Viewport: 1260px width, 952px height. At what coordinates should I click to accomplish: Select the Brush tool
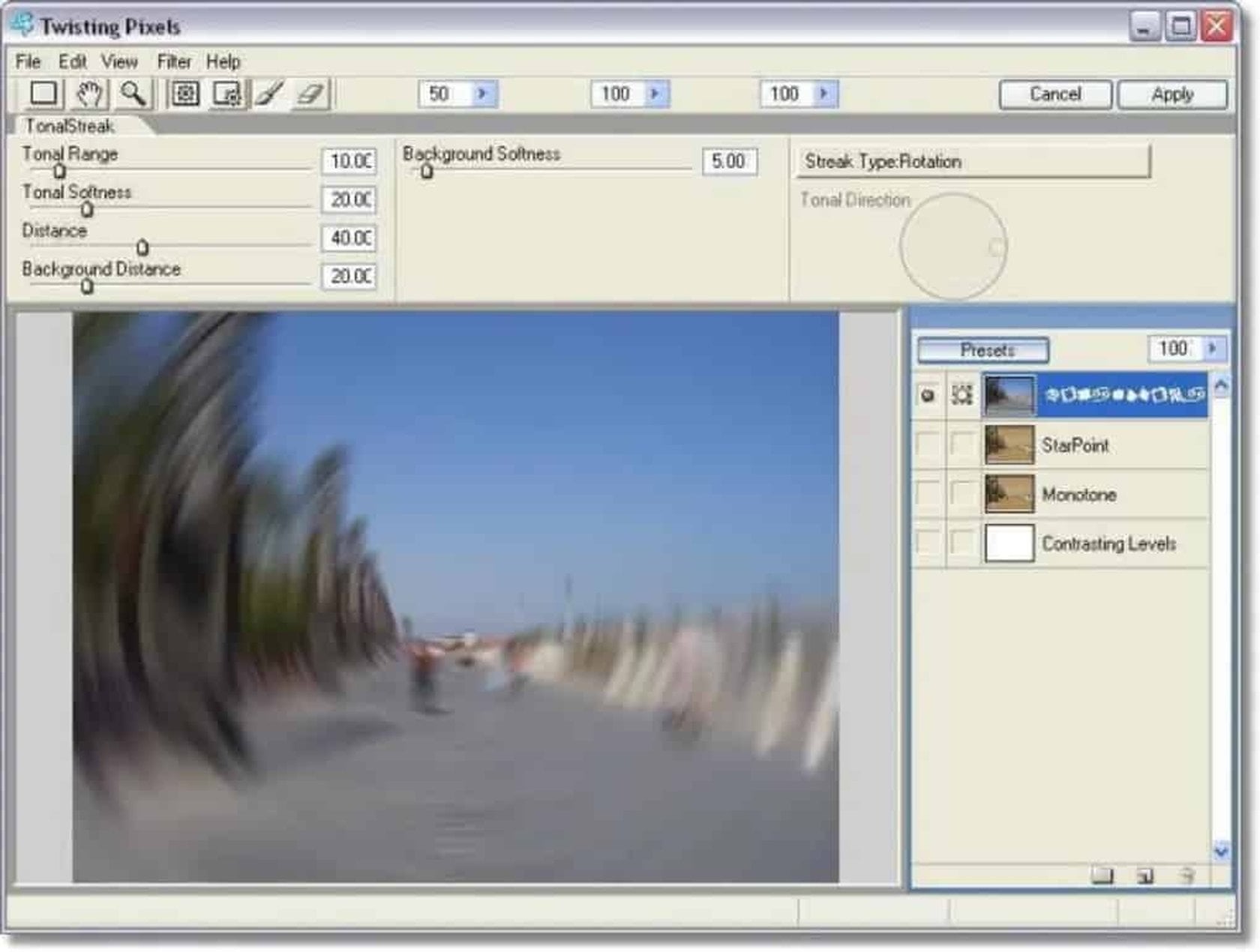click(268, 94)
